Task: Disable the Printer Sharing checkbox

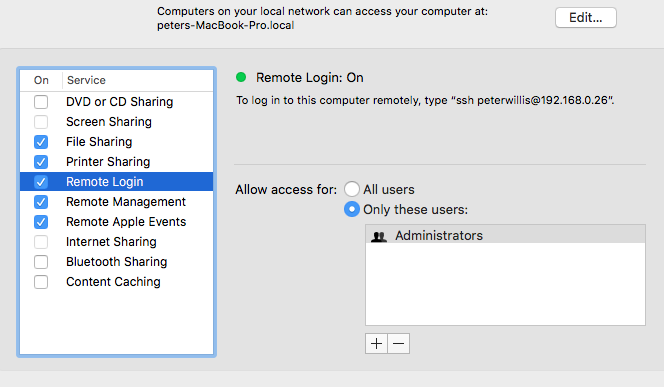Action: click(x=41, y=162)
